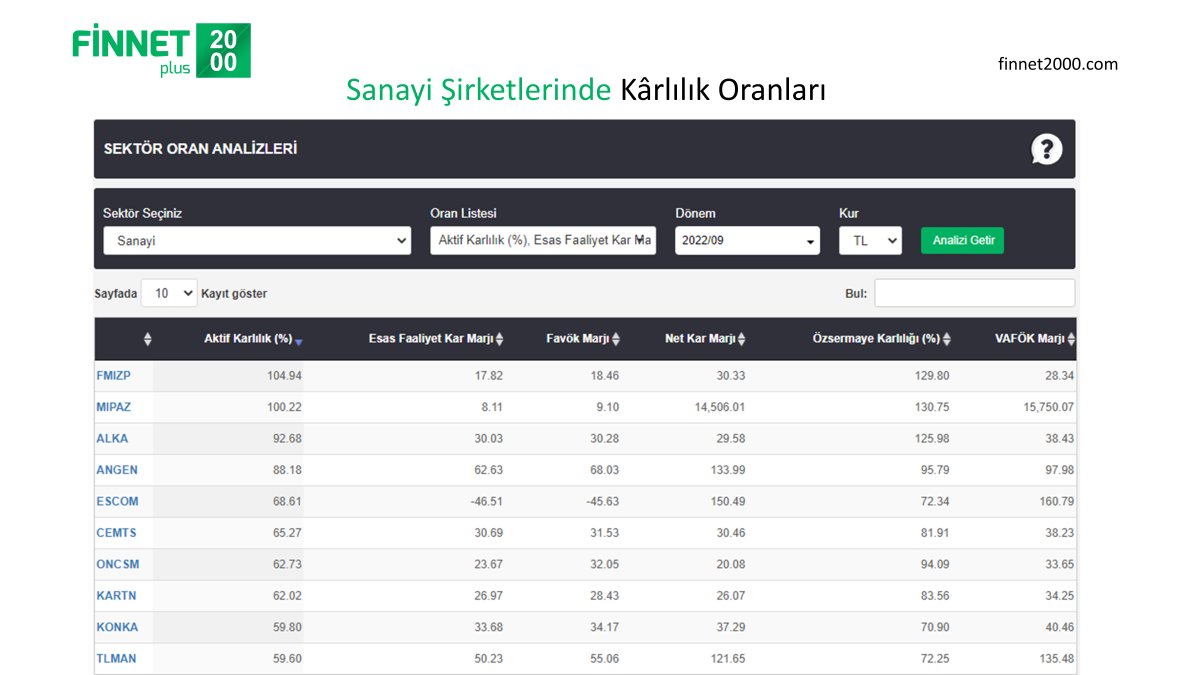Click the 133.99 Net Kar Marjı value
The width and height of the screenshot is (1200, 675).
click(728, 470)
